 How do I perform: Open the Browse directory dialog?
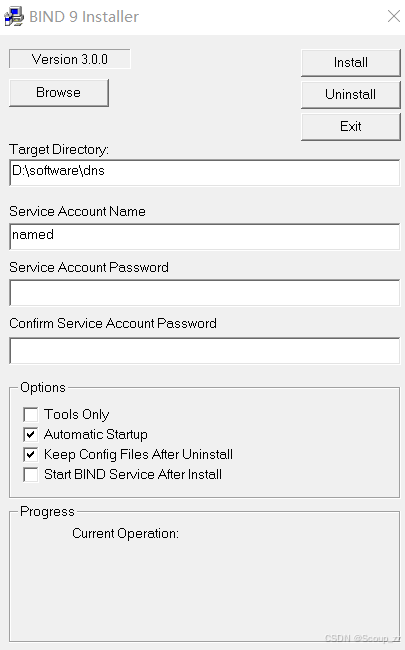click(x=59, y=92)
